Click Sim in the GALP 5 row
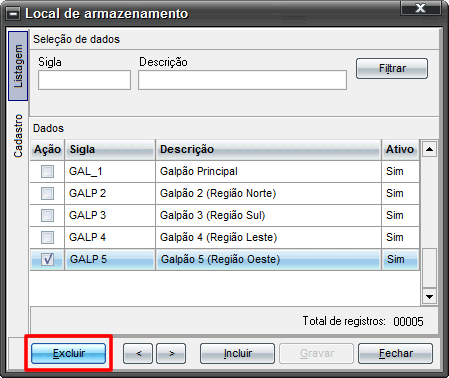 (396, 259)
